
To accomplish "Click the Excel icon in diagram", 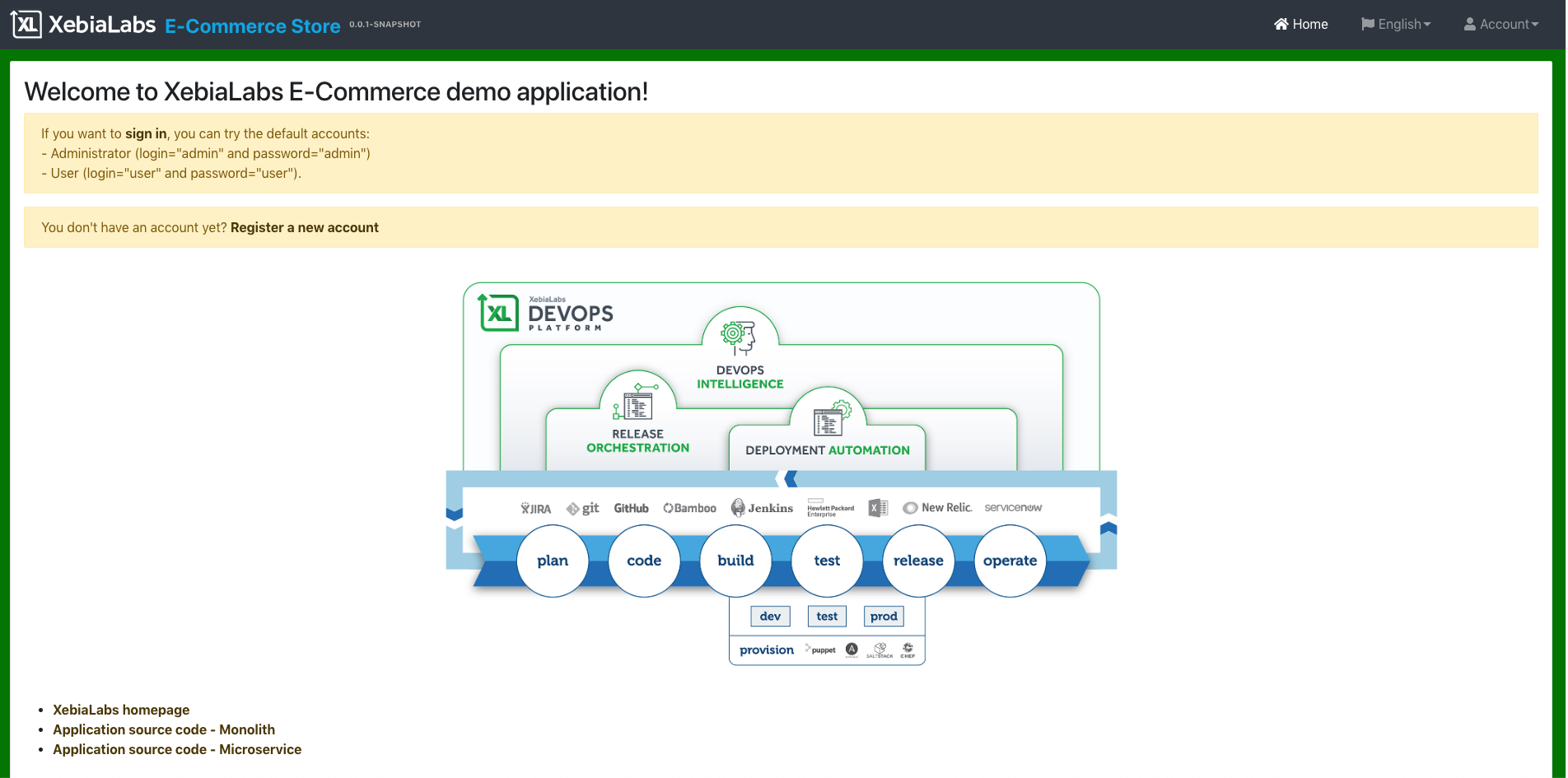I will point(878,508).
